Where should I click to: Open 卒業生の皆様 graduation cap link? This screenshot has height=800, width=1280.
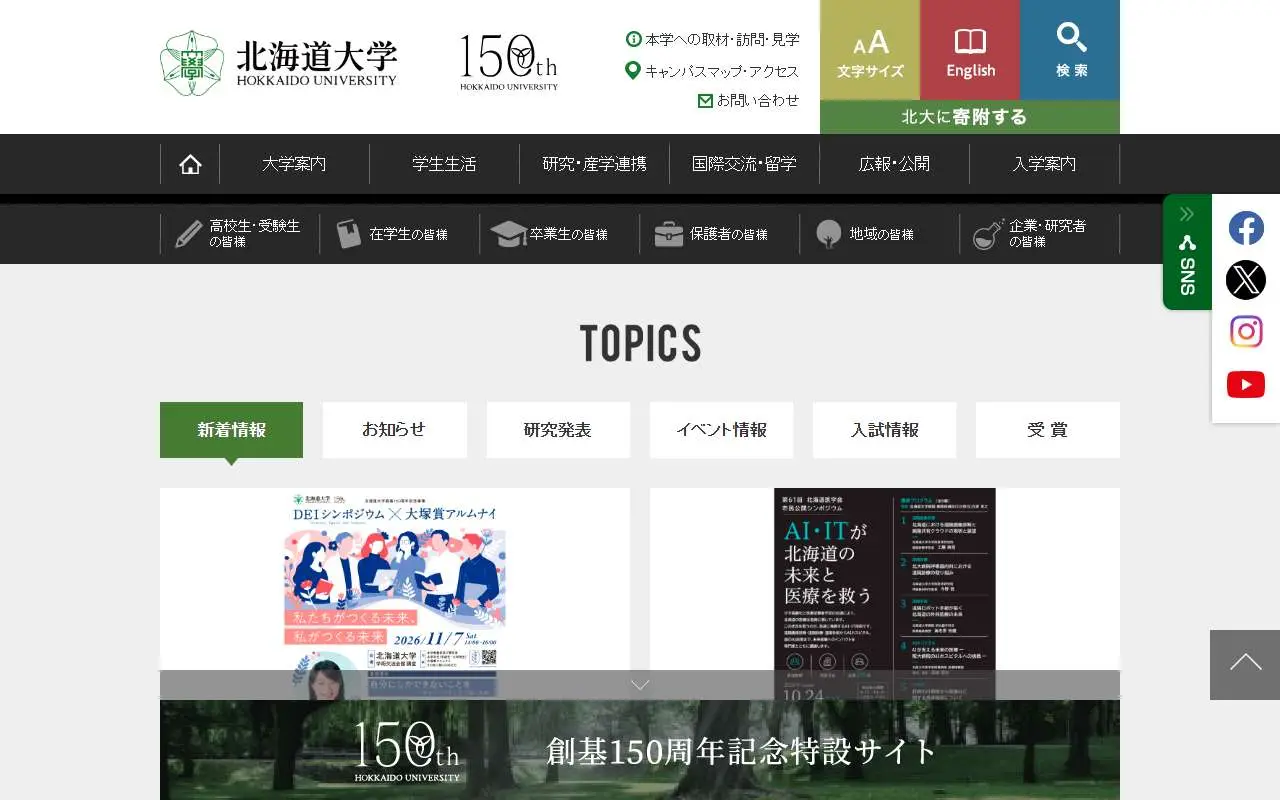[560, 234]
